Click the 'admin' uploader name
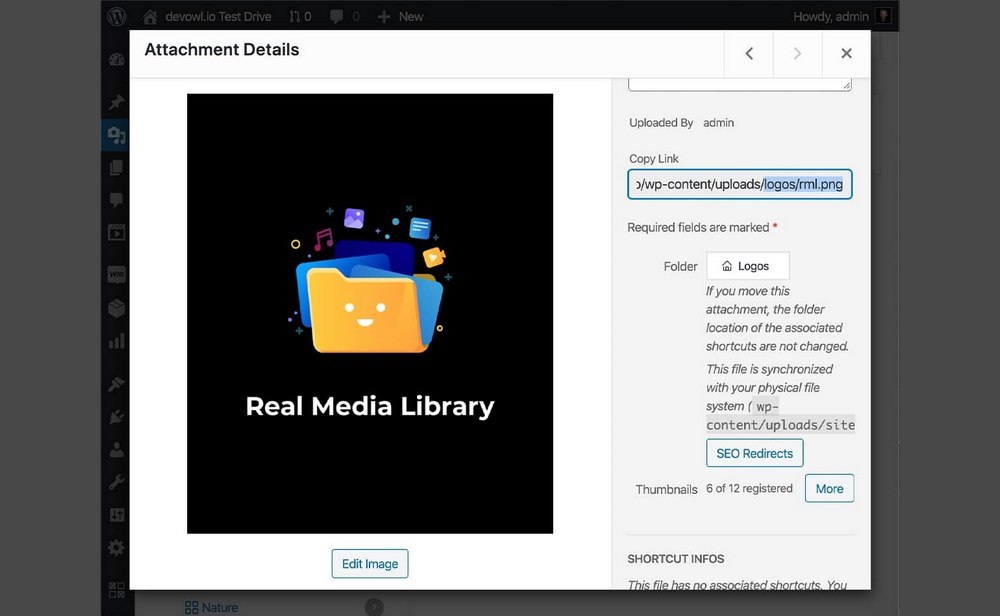The height and width of the screenshot is (616, 1000). click(x=719, y=122)
